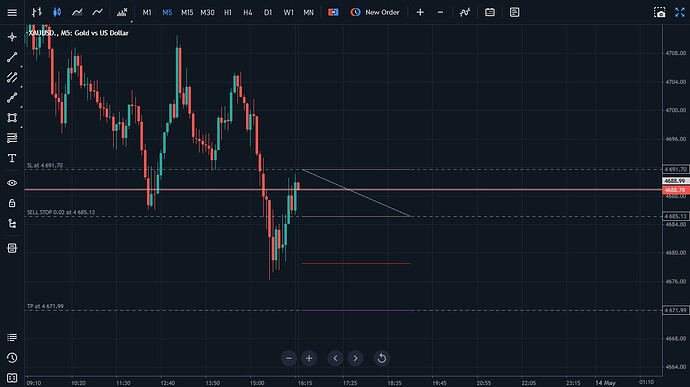Zoom in using bottom plus button
Screen dimensions: 690x387
(x=309, y=358)
